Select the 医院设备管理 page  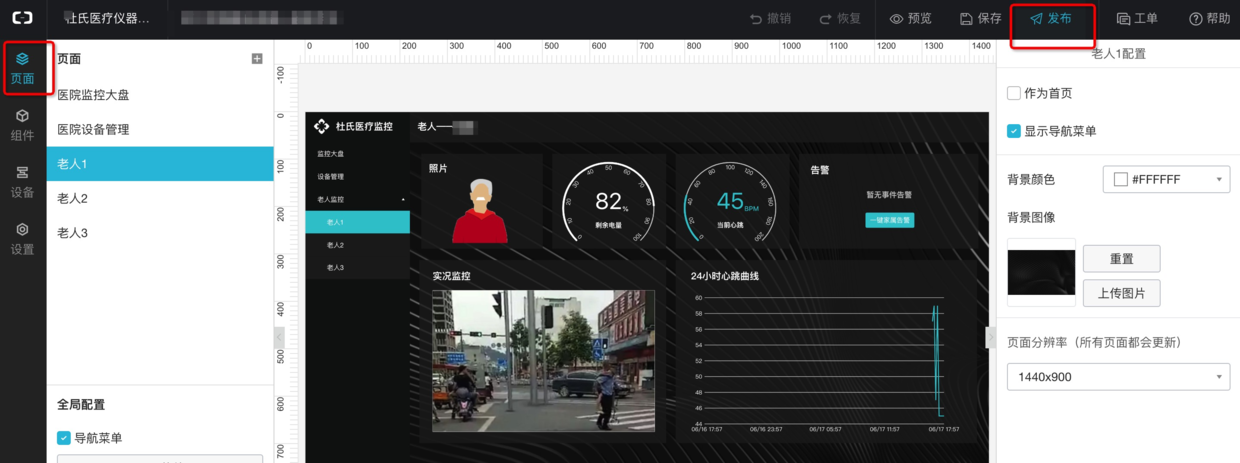click(x=160, y=130)
